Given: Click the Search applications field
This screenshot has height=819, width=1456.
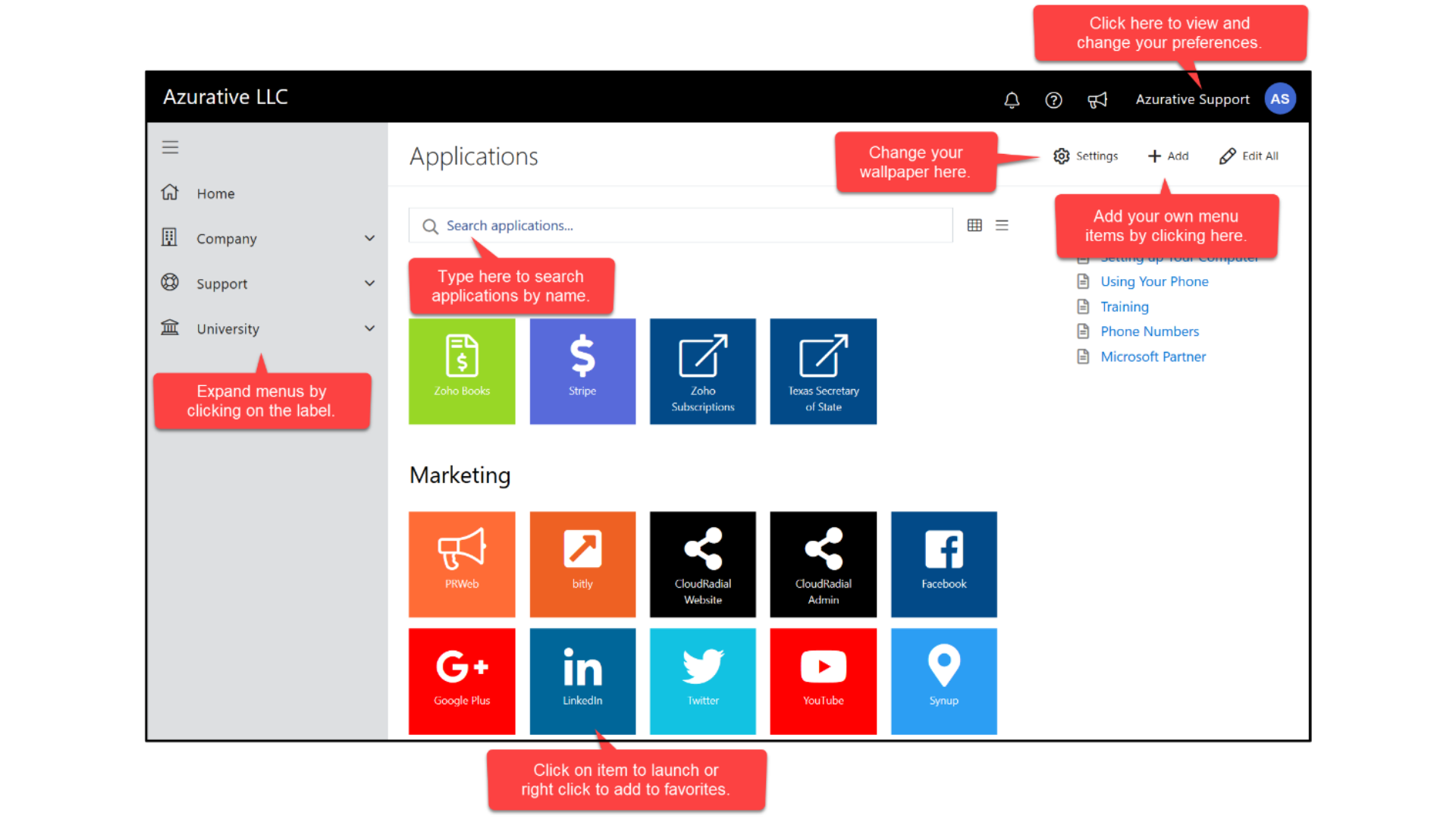Looking at the screenshot, I should point(680,225).
